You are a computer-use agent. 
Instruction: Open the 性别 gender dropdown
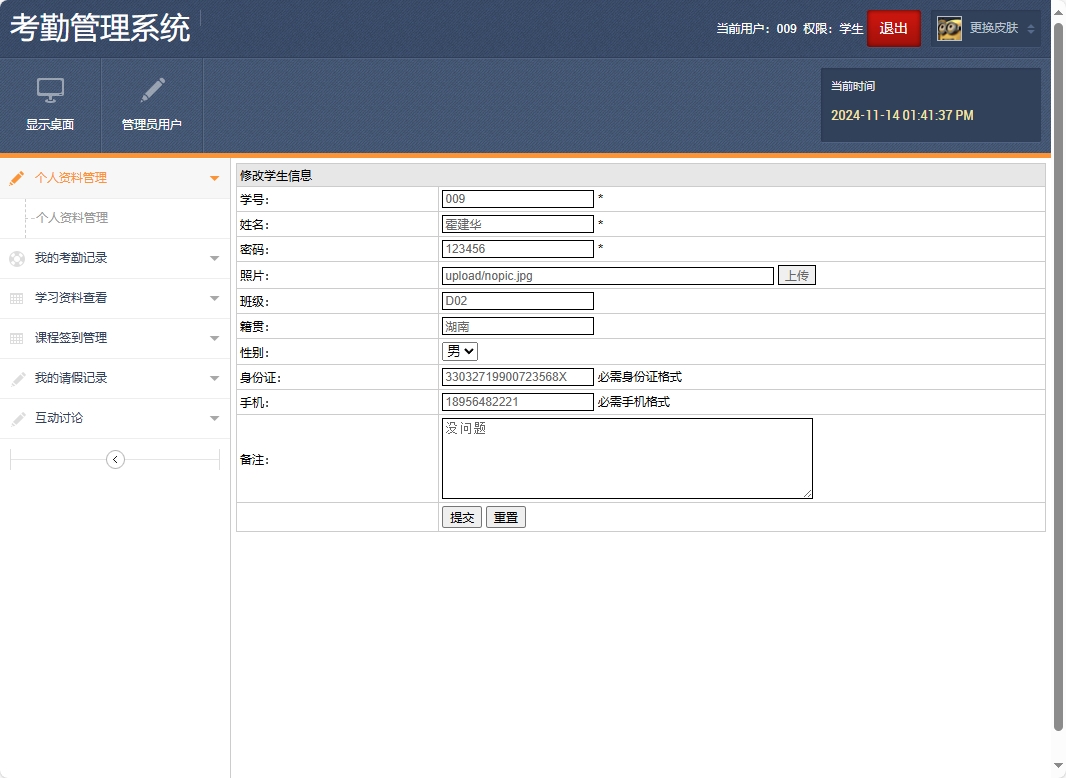click(460, 351)
